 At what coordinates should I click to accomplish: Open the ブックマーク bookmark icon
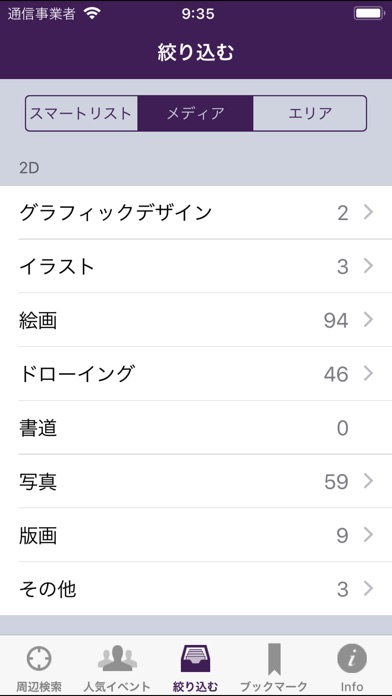tap(274, 659)
